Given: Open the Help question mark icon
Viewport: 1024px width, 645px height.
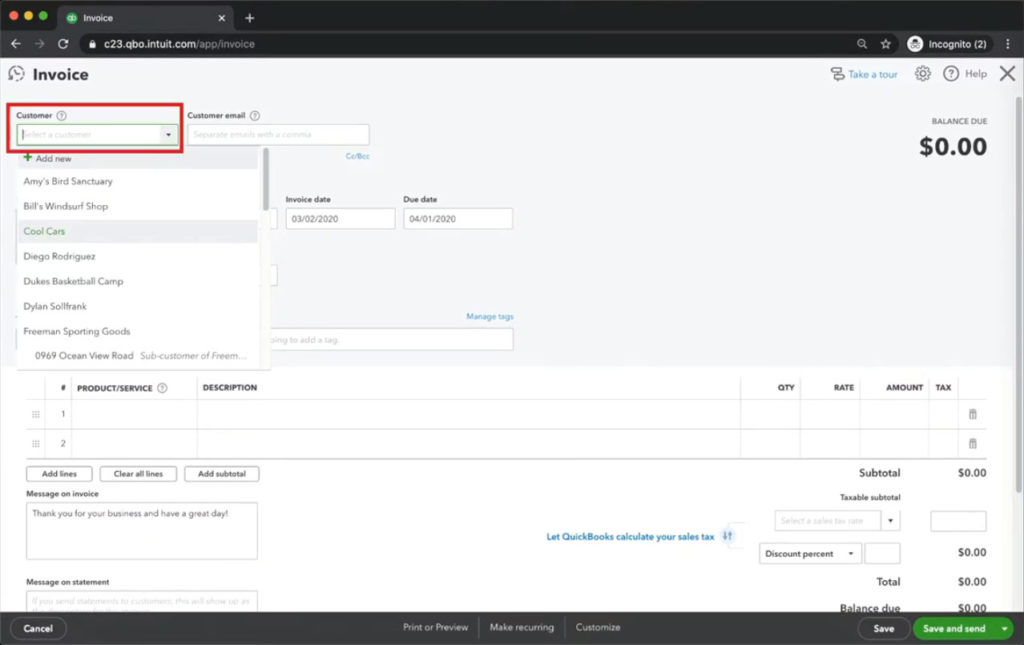Looking at the screenshot, I should [x=951, y=74].
